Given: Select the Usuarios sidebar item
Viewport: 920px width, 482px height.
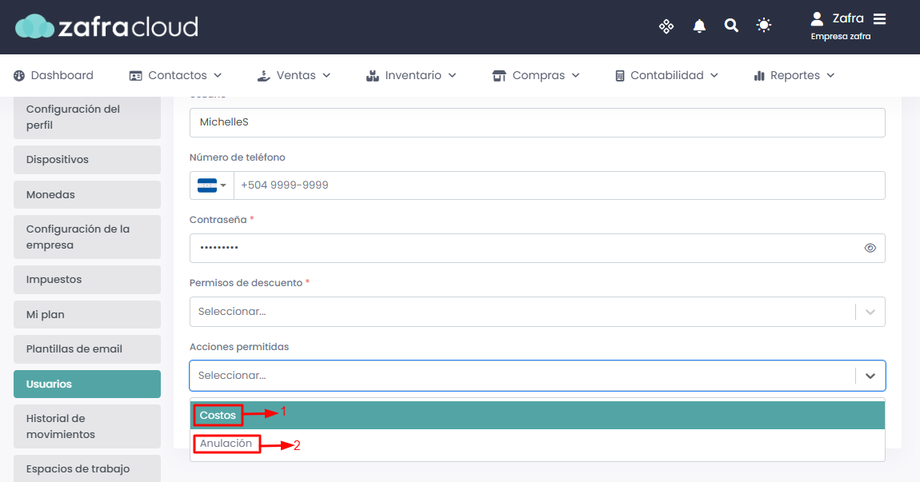Looking at the screenshot, I should pos(87,384).
